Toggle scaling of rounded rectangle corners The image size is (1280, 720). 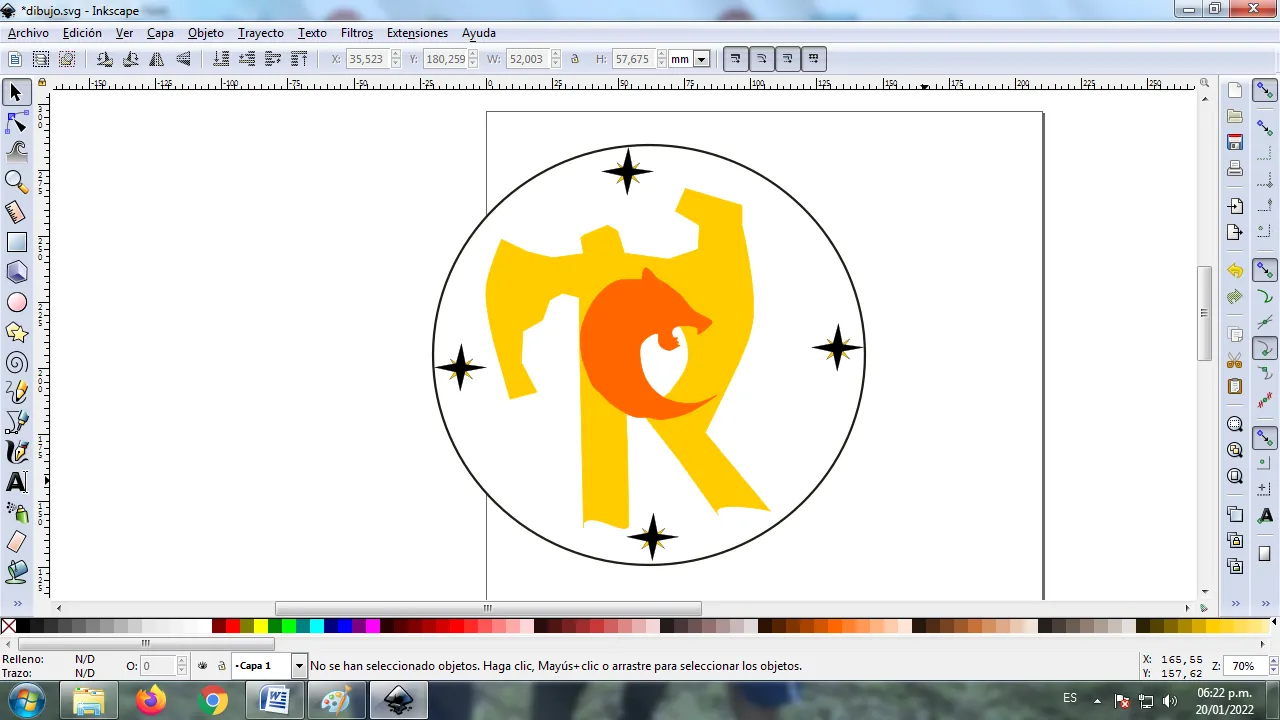tap(761, 59)
